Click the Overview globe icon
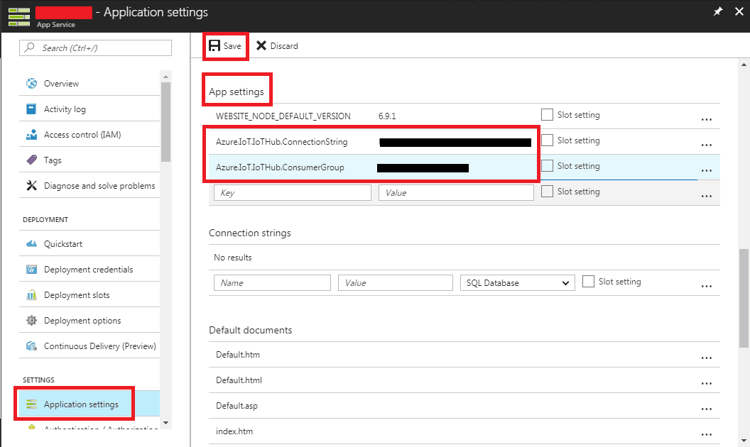 [x=32, y=83]
